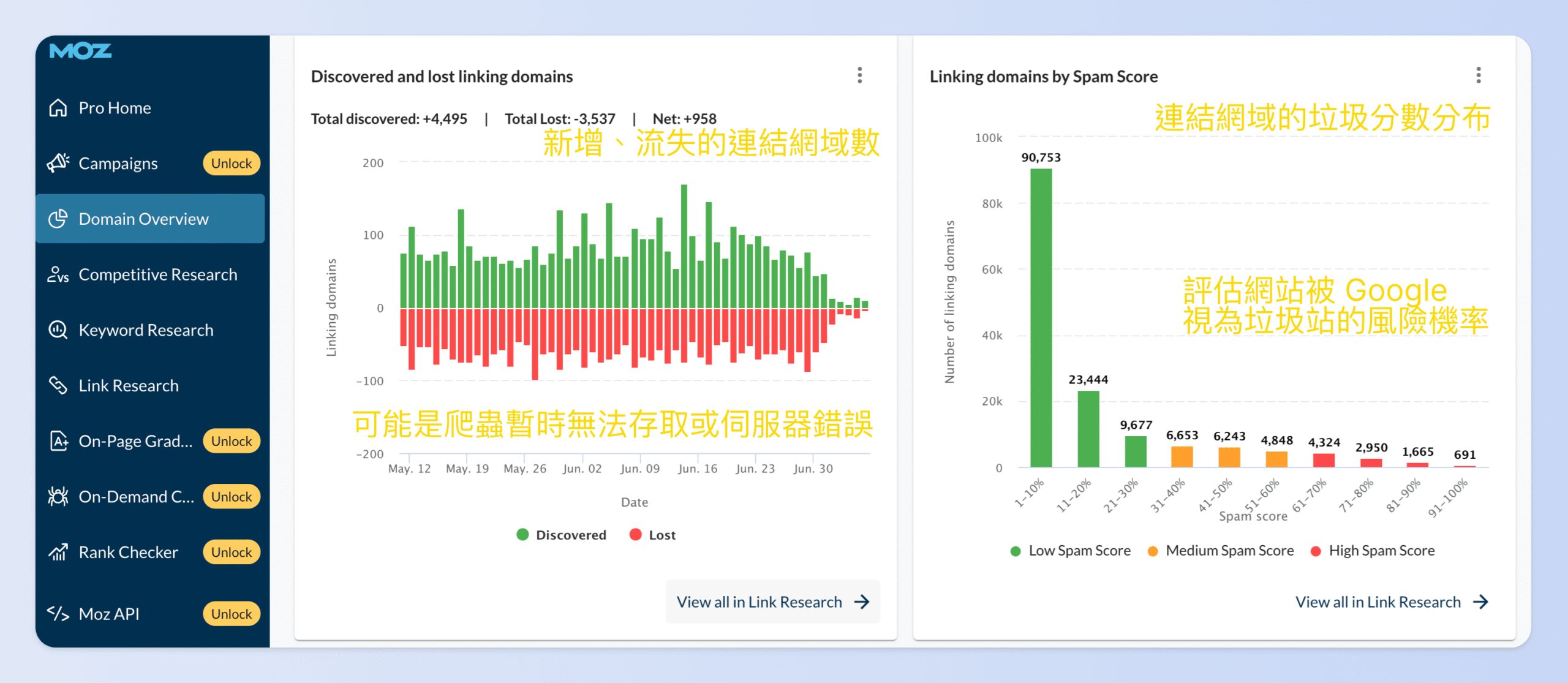The height and width of the screenshot is (683, 1568).
Task: Open three-dot menu on Spam Score card
Action: click(x=1479, y=75)
